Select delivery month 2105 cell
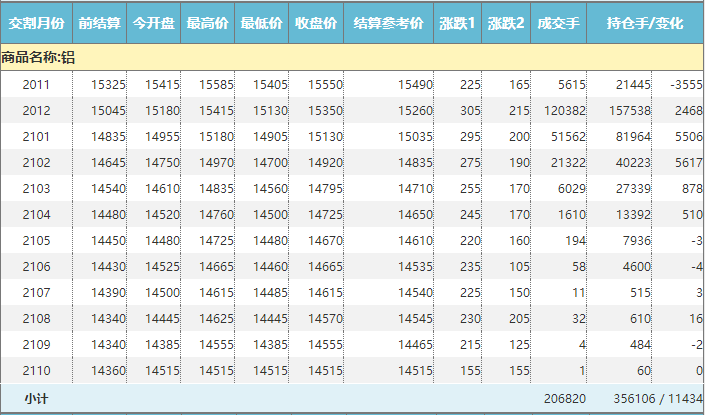This screenshot has height=415, width=705. click(x=36, y=241)
